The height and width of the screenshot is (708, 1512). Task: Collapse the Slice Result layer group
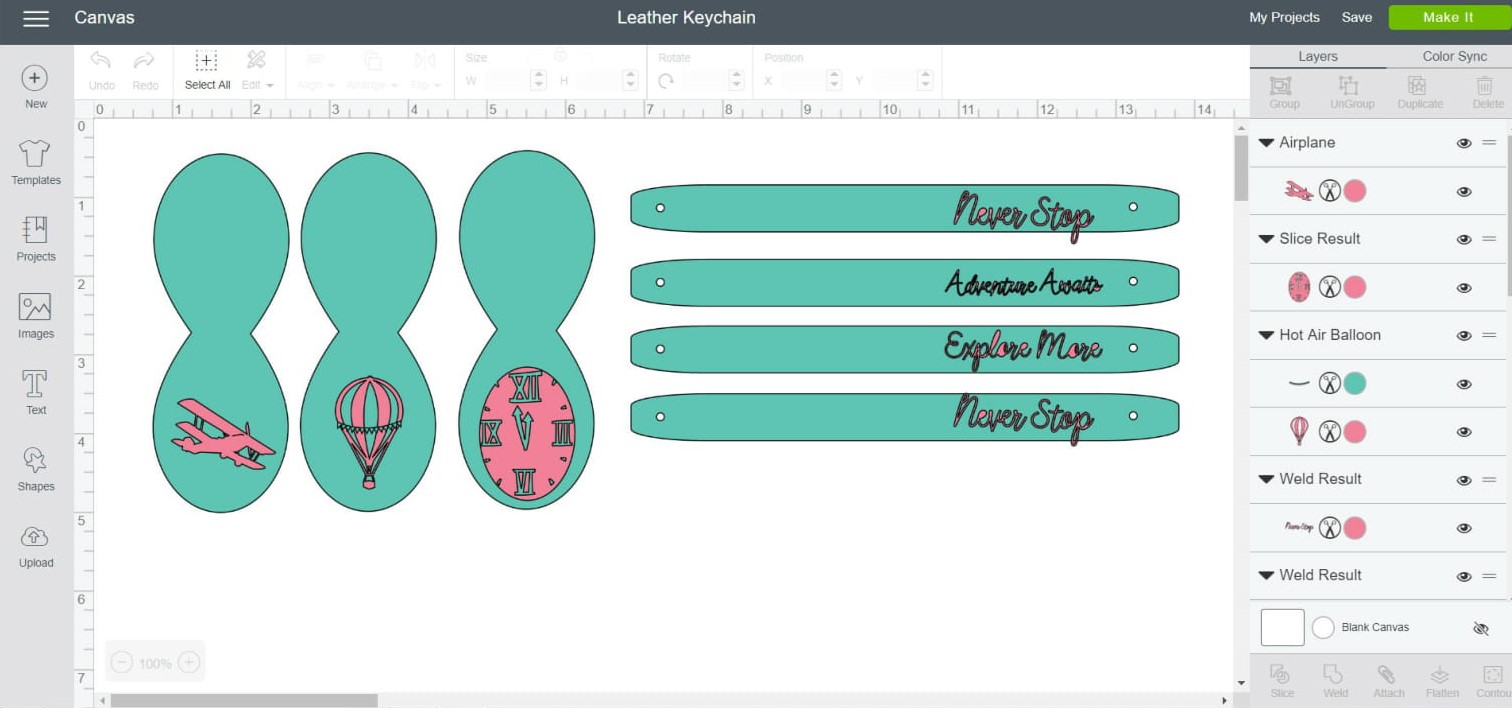click(x=1266, y=239)
